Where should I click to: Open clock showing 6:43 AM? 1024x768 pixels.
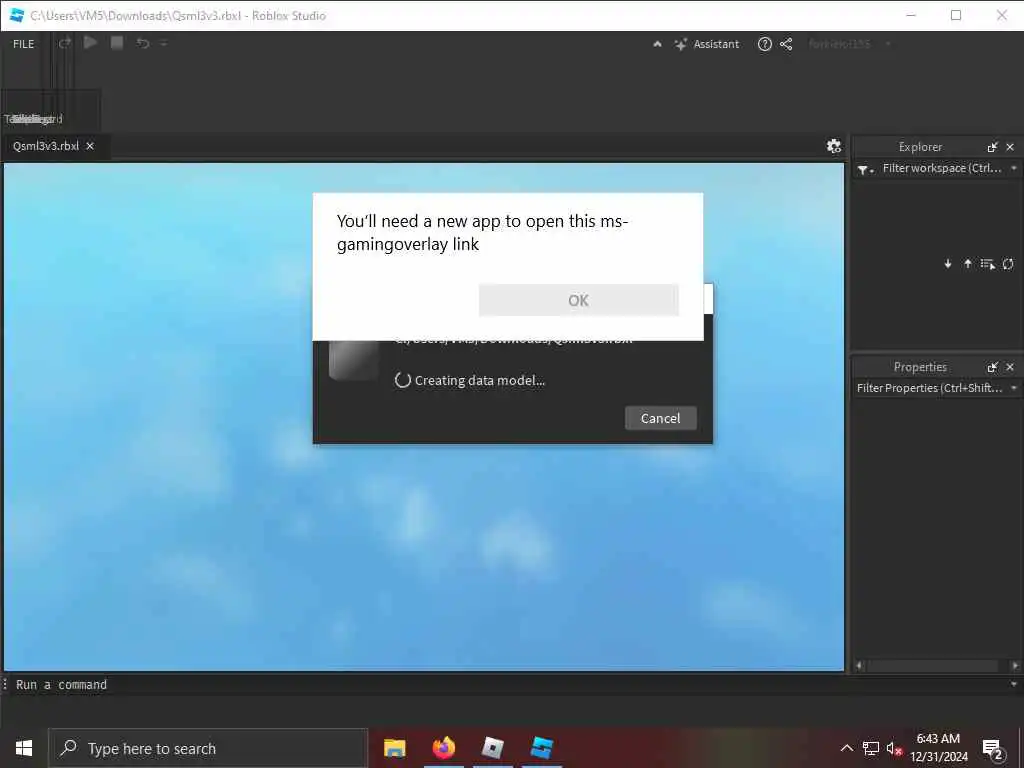click(938, 748)
